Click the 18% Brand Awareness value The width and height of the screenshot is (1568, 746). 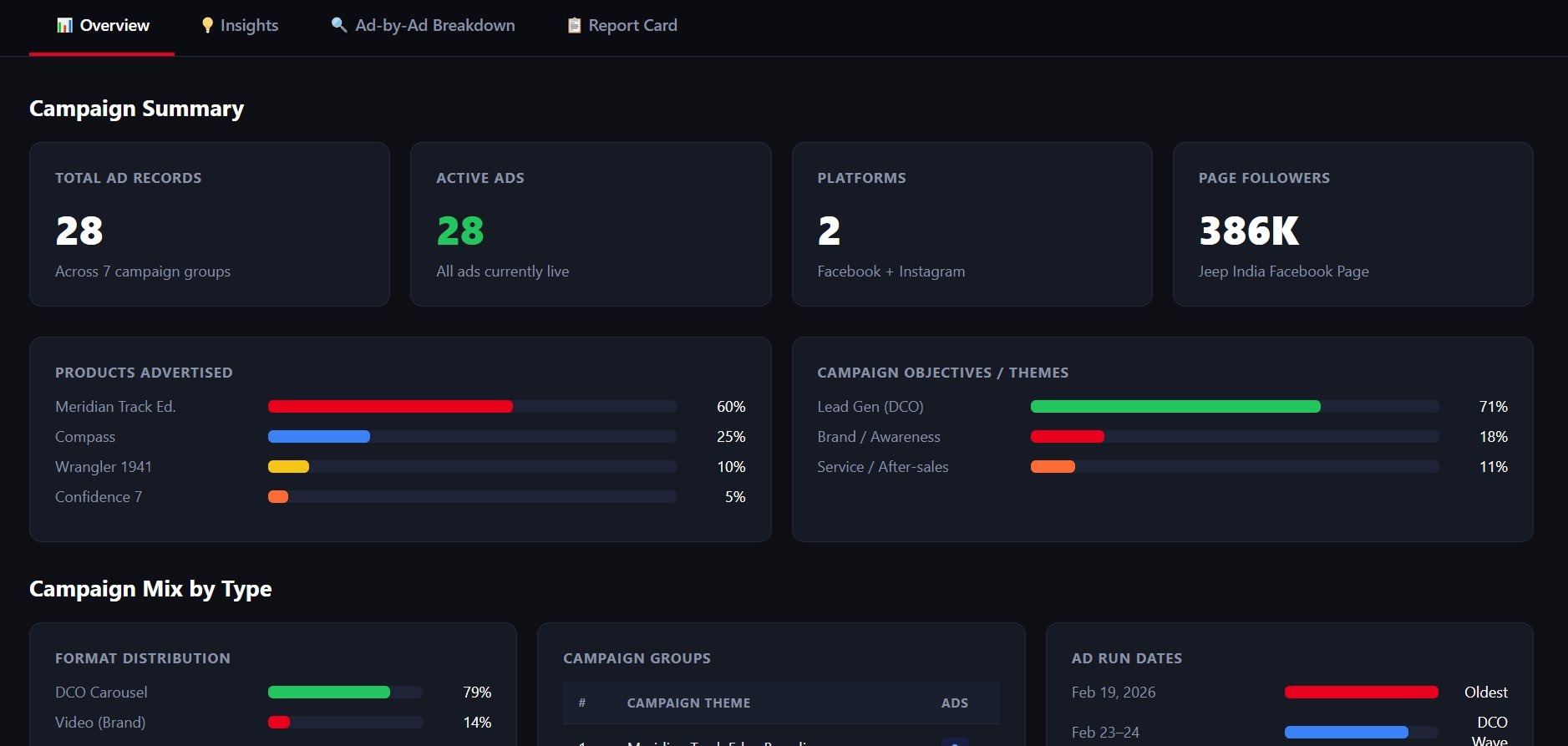pos(1494,437)
